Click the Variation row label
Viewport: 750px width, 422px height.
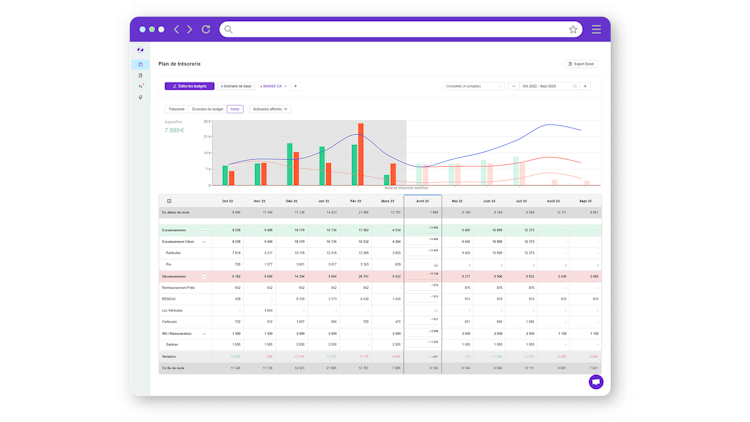(x=169, y=357)
